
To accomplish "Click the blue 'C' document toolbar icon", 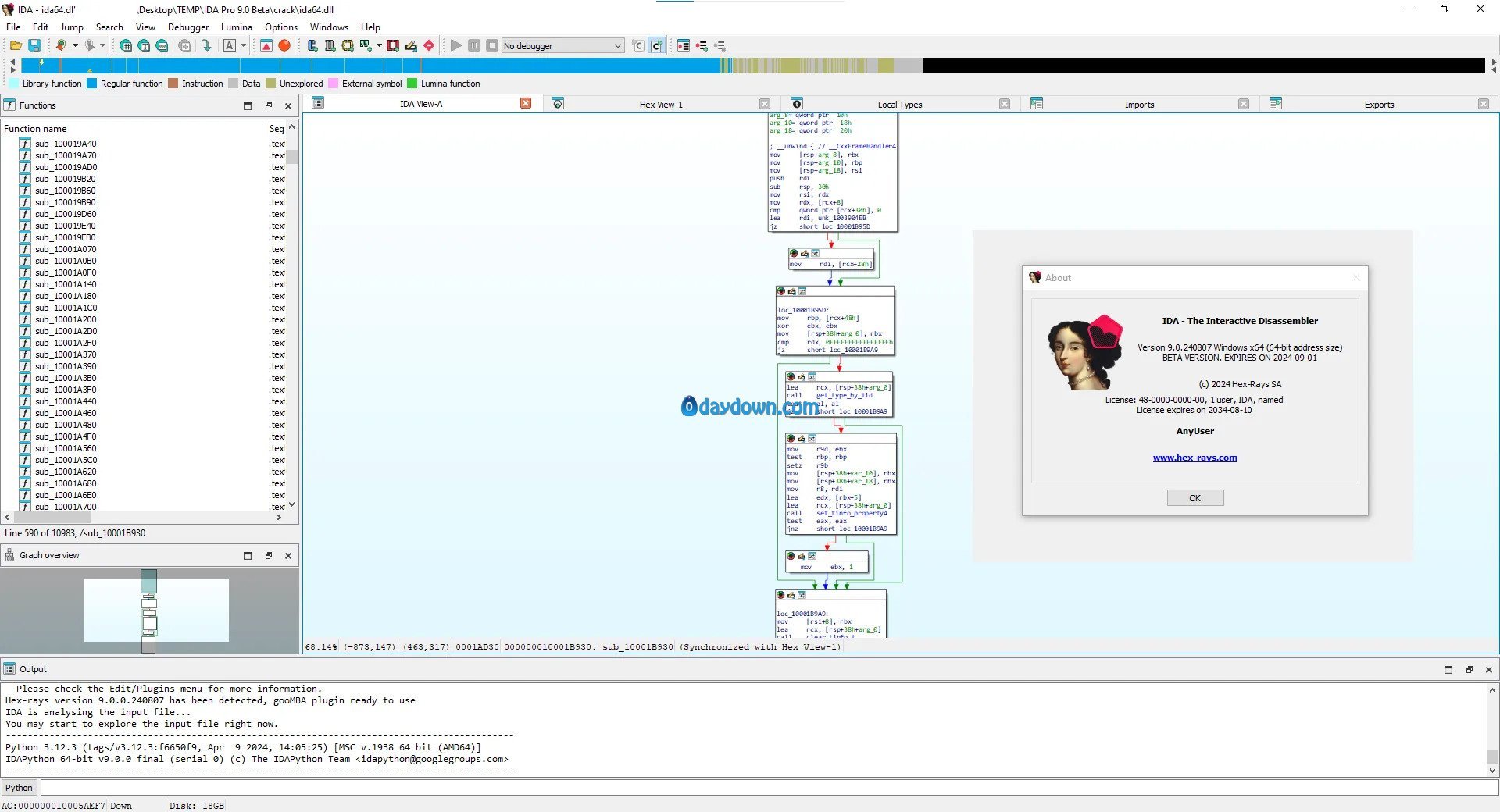I will pos(312,46).
